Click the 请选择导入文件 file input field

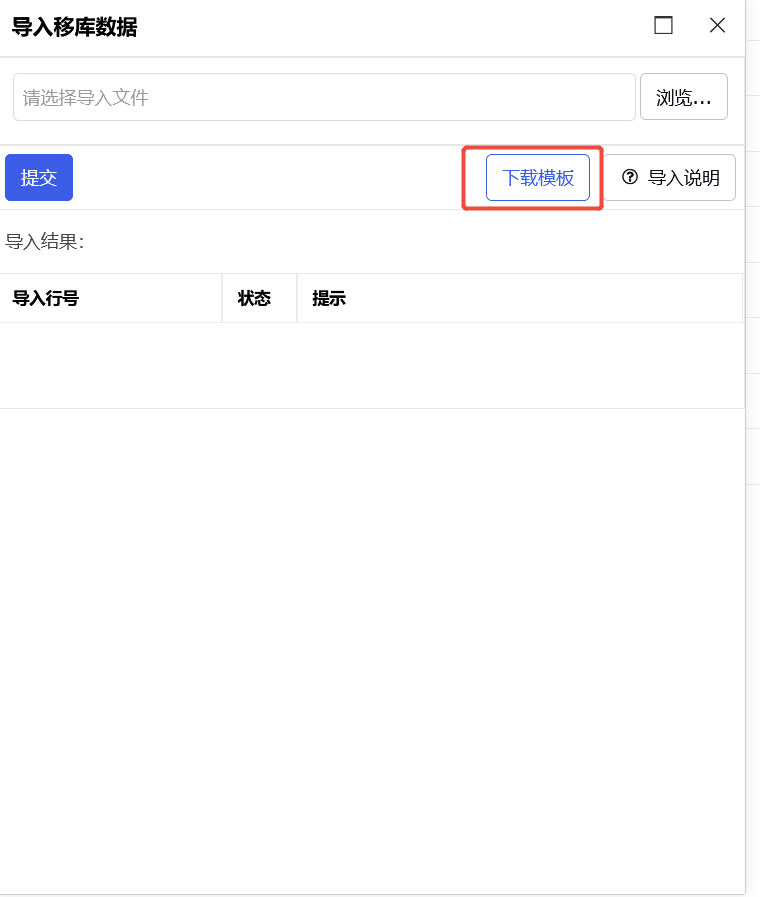tap(324, 97)
